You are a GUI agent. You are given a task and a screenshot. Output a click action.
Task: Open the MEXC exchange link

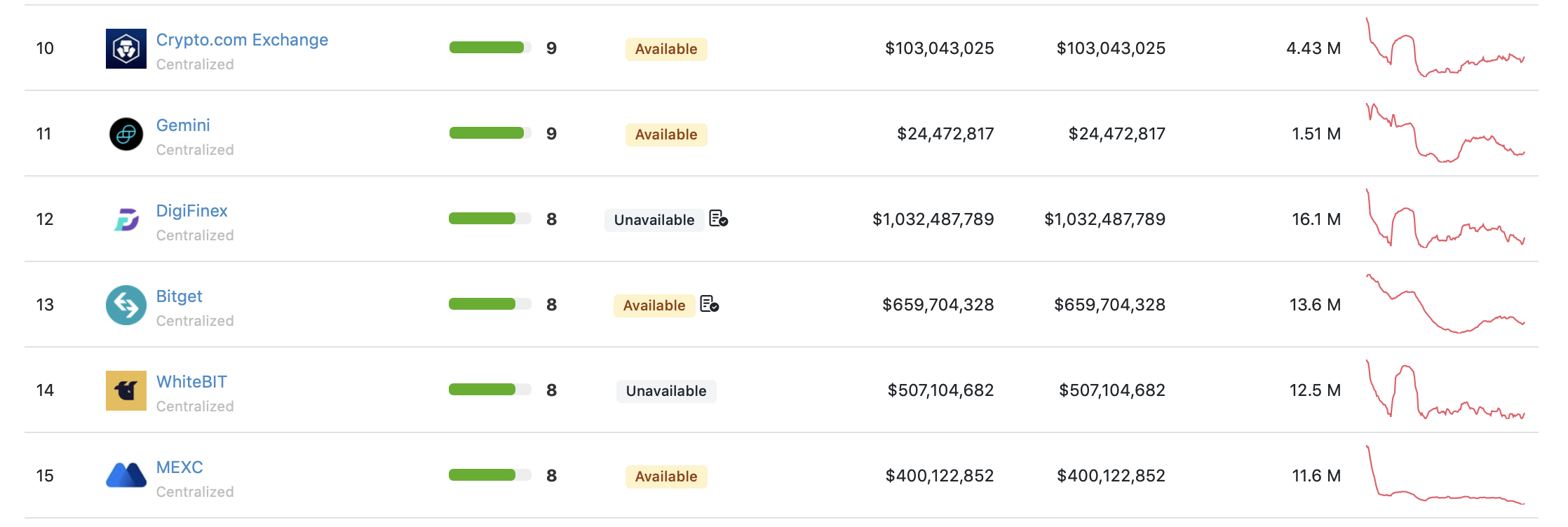click(x=180, y=467)
